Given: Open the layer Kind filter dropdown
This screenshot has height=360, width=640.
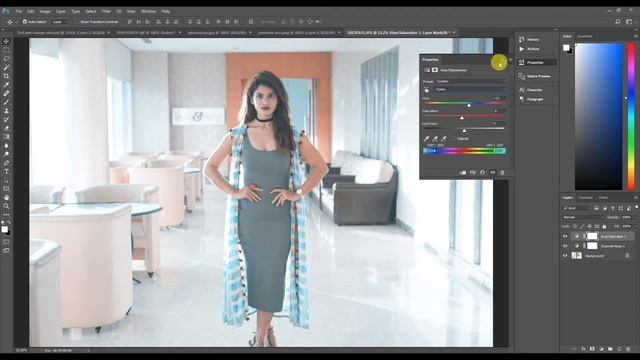Looking at the screenshot, I should (576, 208).
